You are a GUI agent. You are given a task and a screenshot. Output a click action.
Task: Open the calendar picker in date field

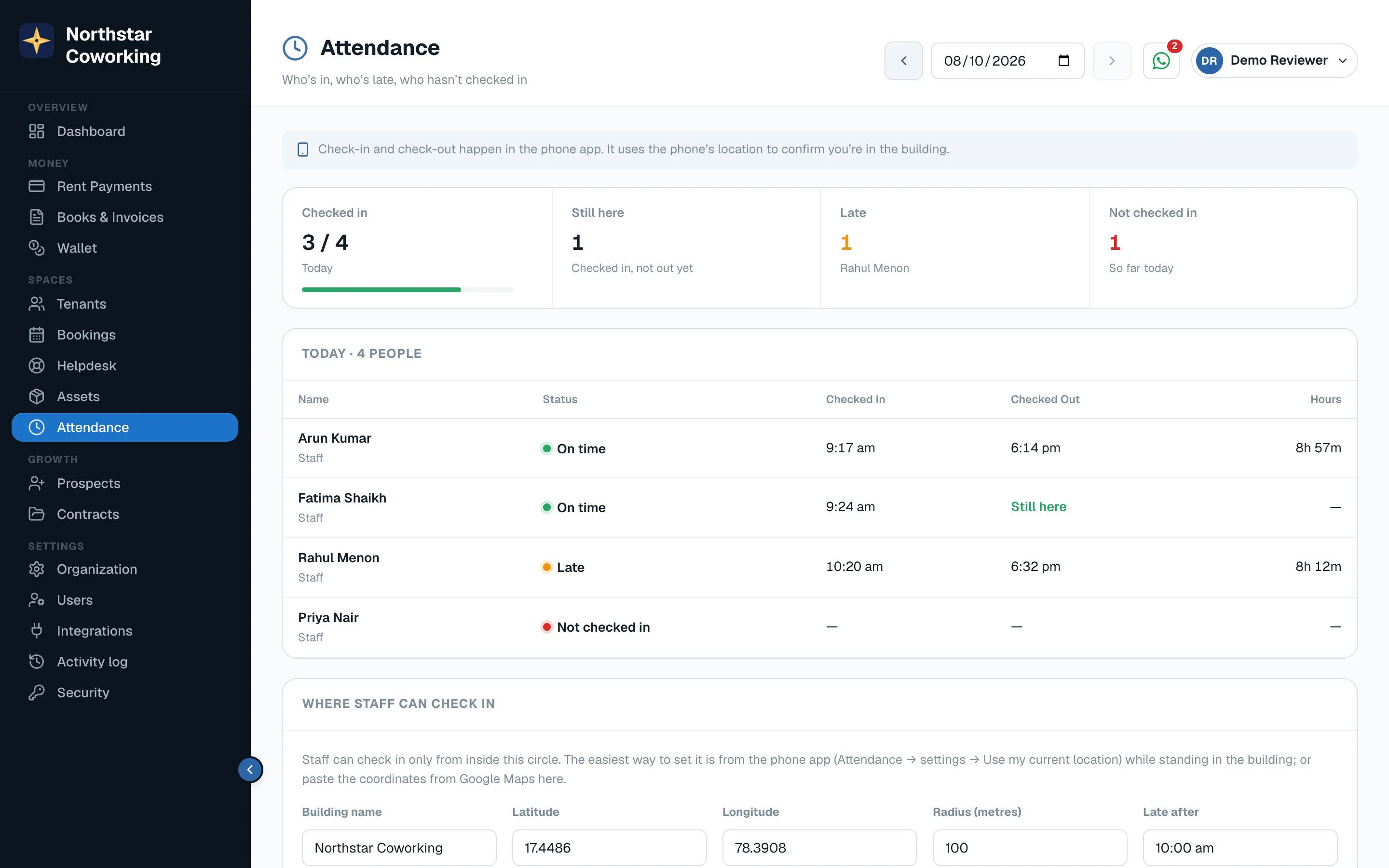point(1063,61)
